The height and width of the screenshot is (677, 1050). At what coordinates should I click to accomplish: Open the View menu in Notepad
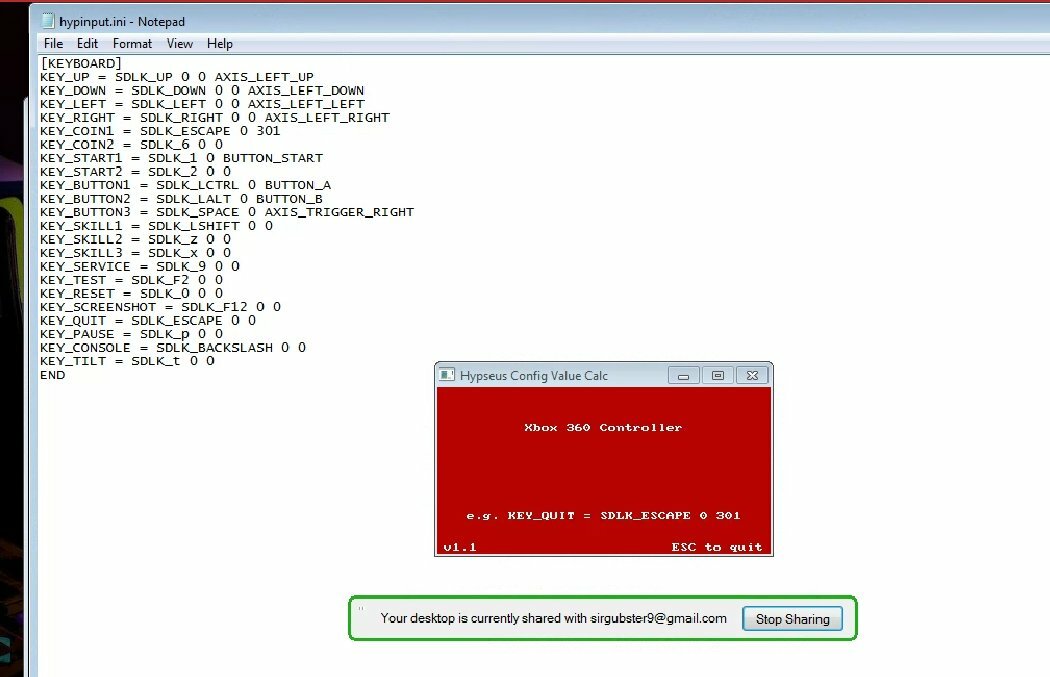point(180,44)
